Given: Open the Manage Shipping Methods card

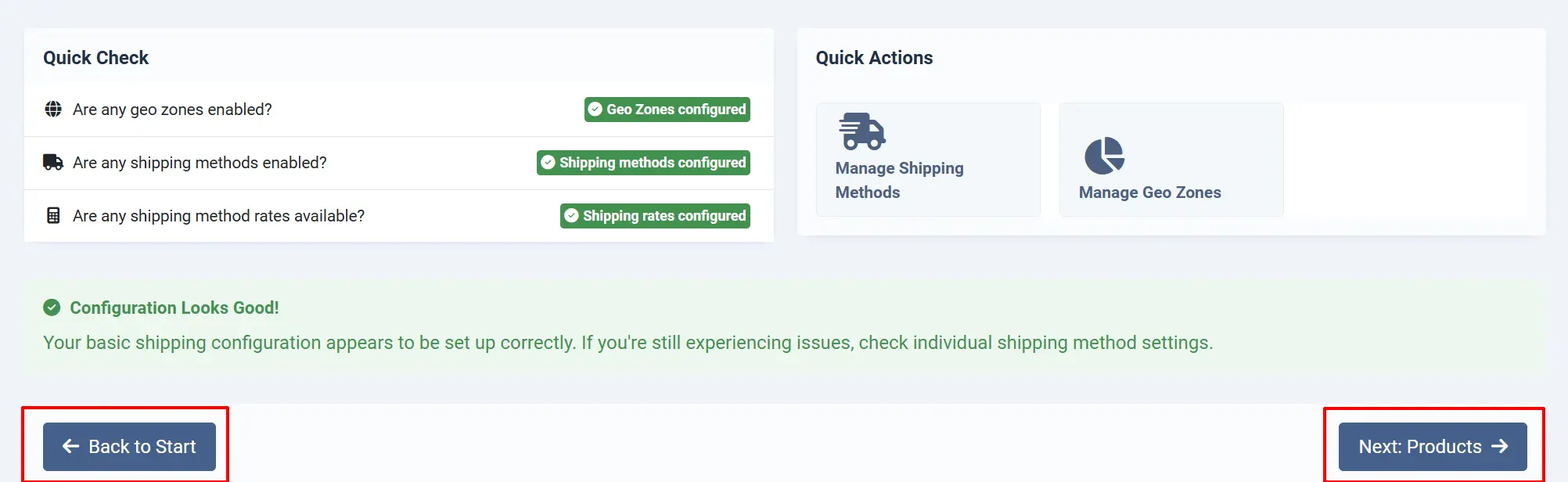Looking at the screenshot, I should 928,160.
